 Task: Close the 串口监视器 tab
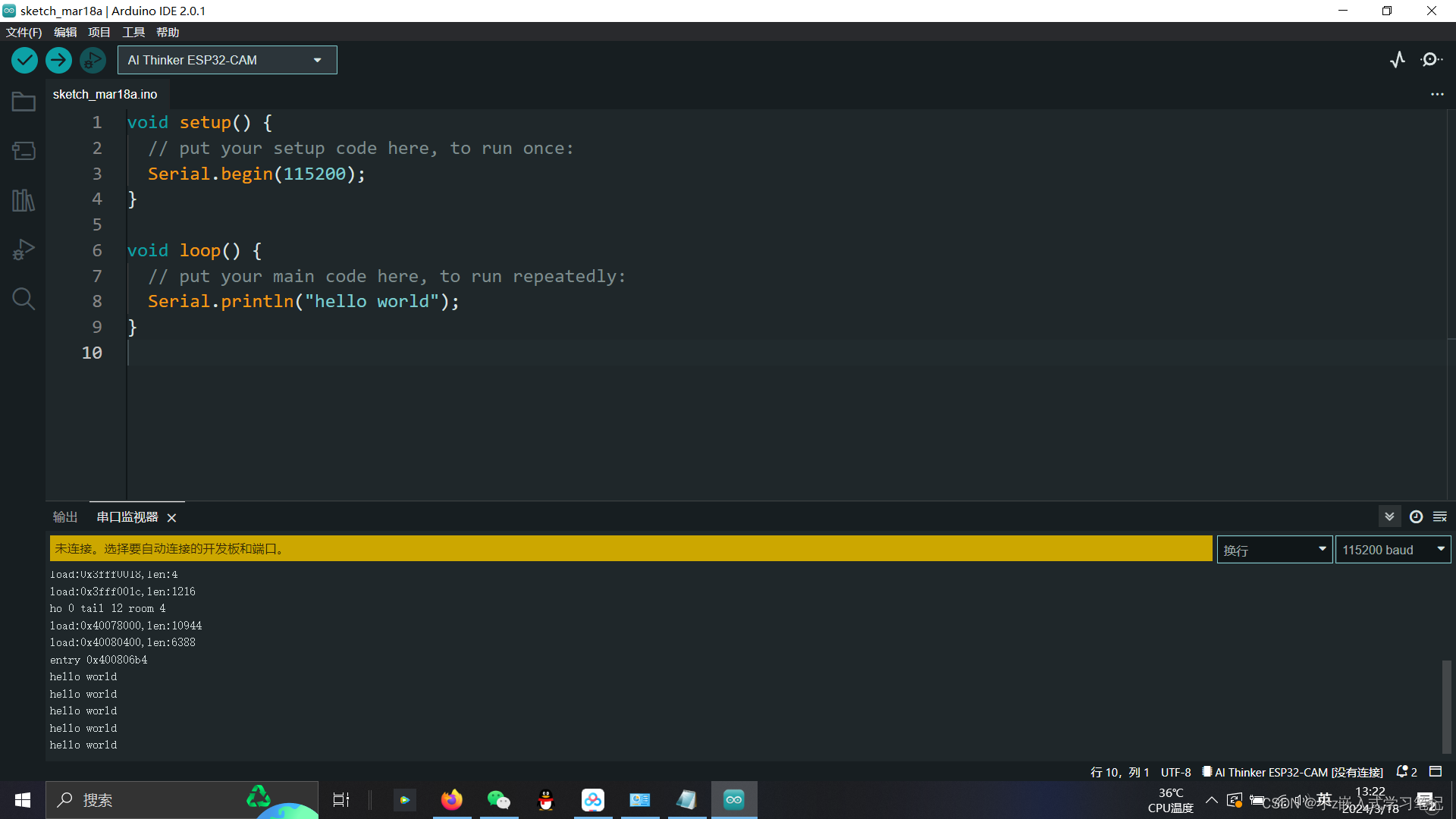171,518
